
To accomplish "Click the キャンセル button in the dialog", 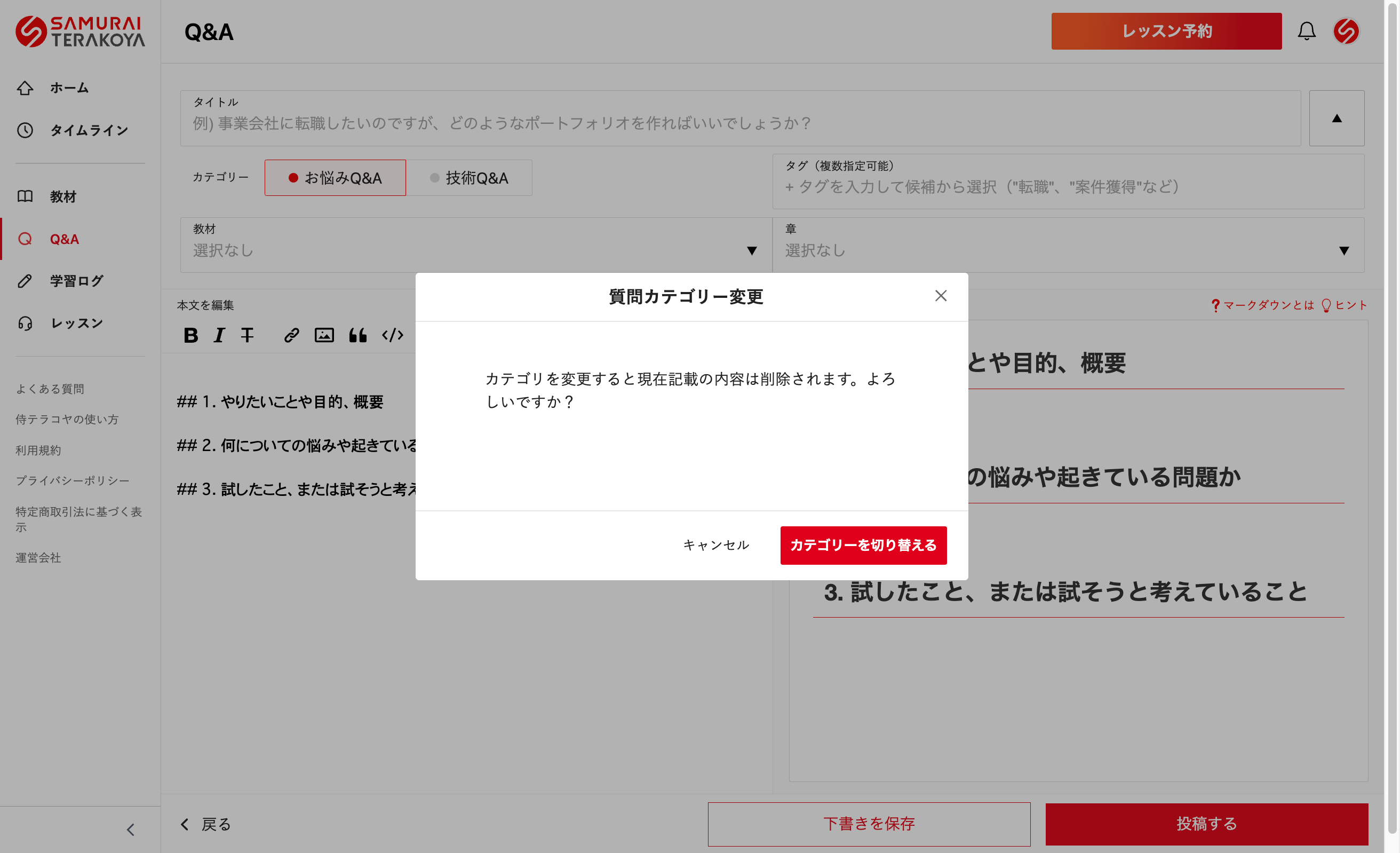I will (x=716, y=545).
